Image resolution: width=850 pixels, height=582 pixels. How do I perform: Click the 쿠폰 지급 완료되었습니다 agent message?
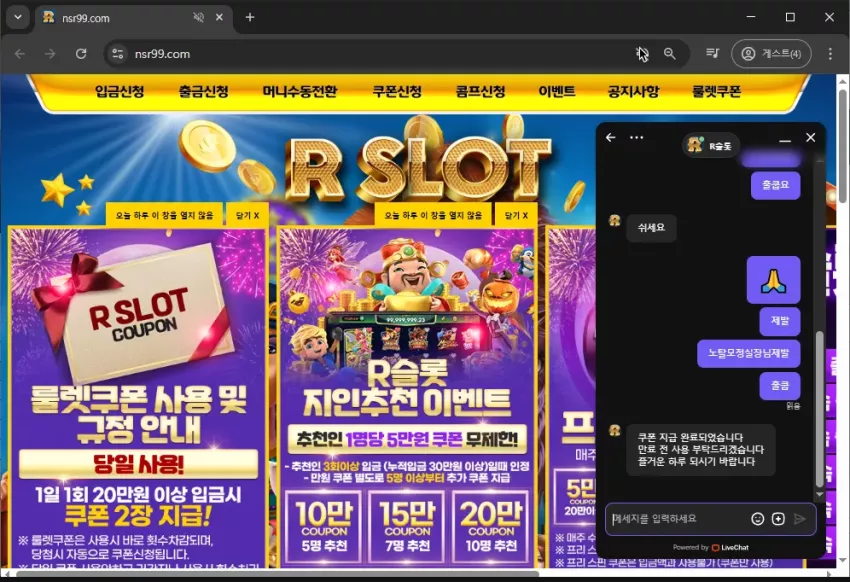click(700, 450)
